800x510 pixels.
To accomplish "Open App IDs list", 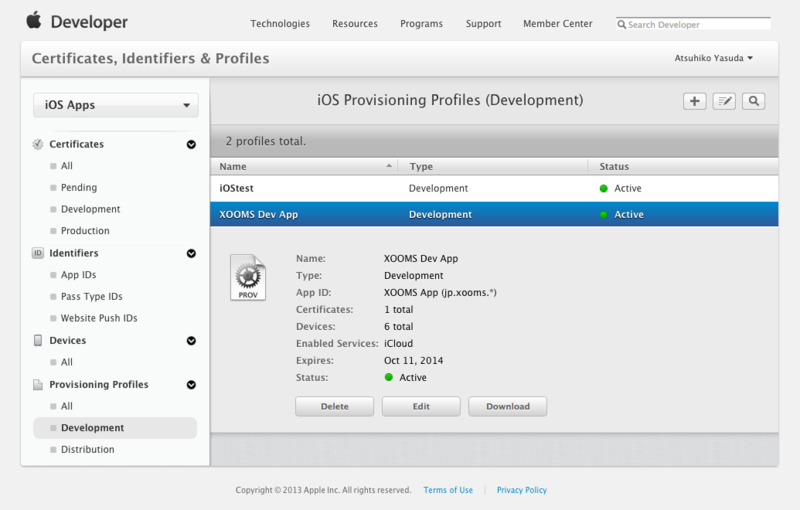I will point(78,275).
